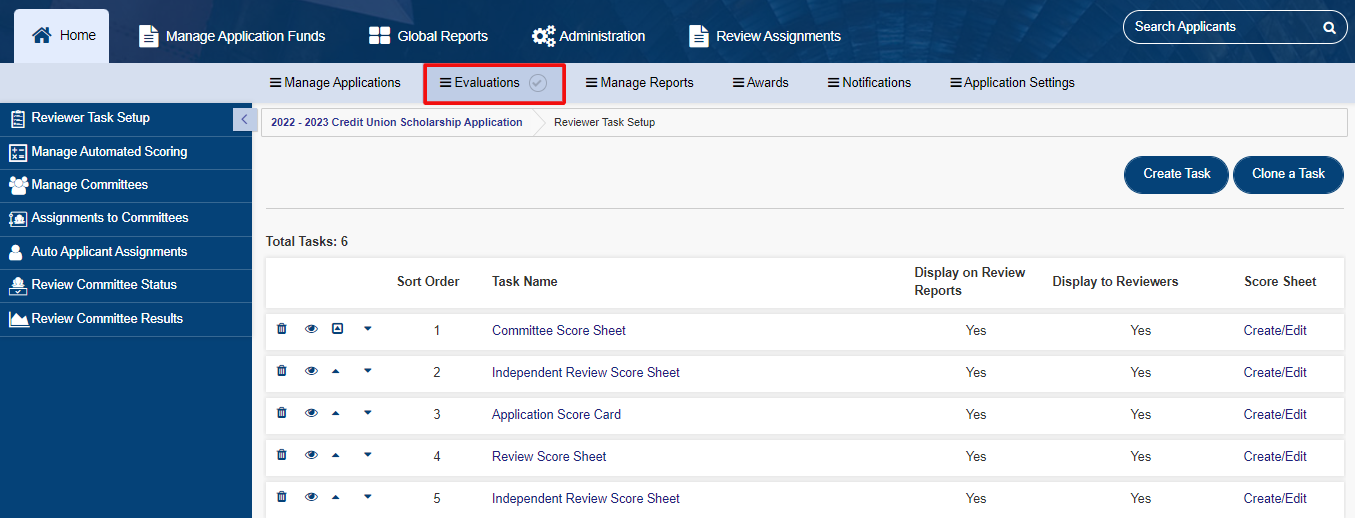Image resolution: width=1355 pixels, height=518 pixels.
Task: Expand the Manage Reports menu
Action: coord(640,83)
